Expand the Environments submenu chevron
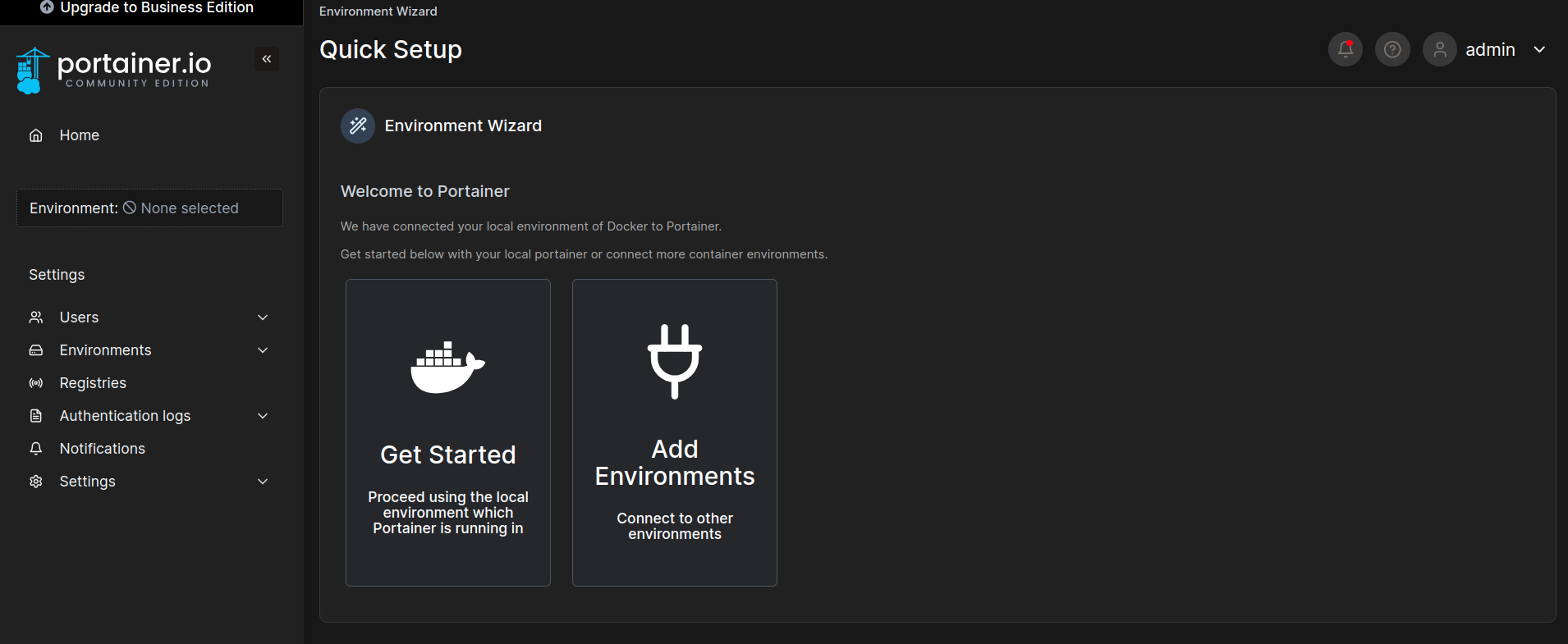Screen dimensions: 1568x644 (x=263, y=350)
